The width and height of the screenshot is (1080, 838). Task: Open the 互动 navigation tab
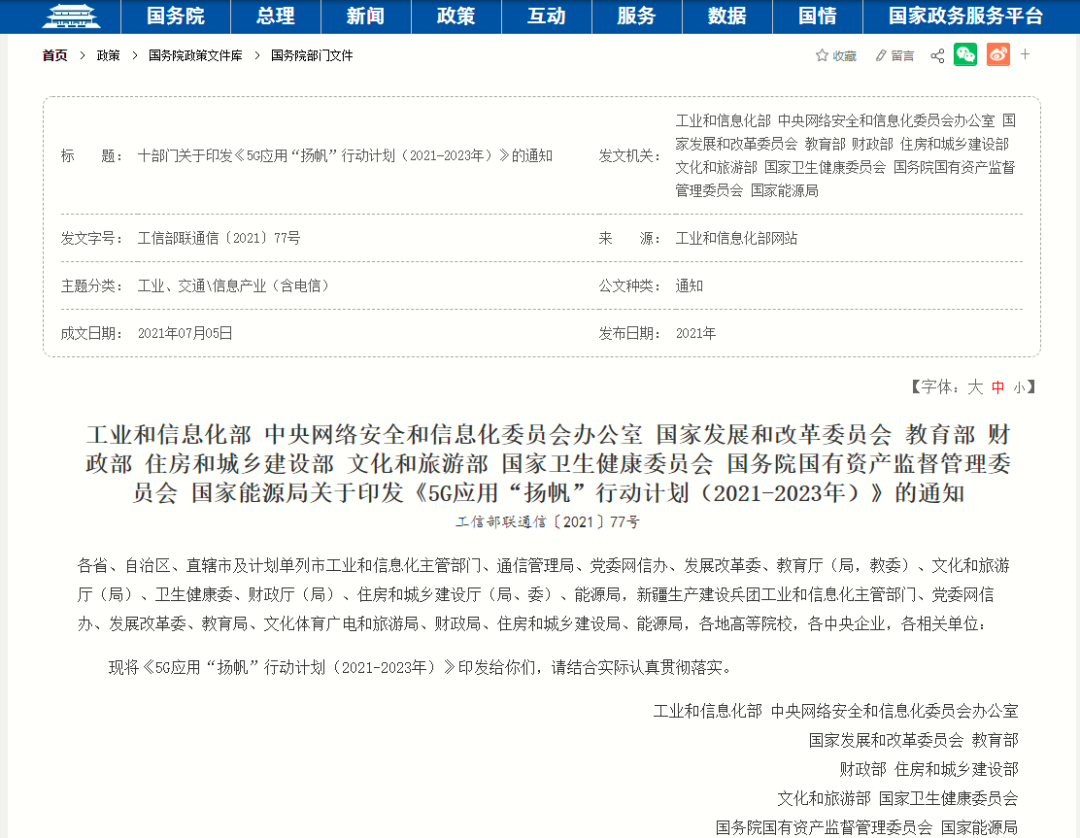coord(546,16)
